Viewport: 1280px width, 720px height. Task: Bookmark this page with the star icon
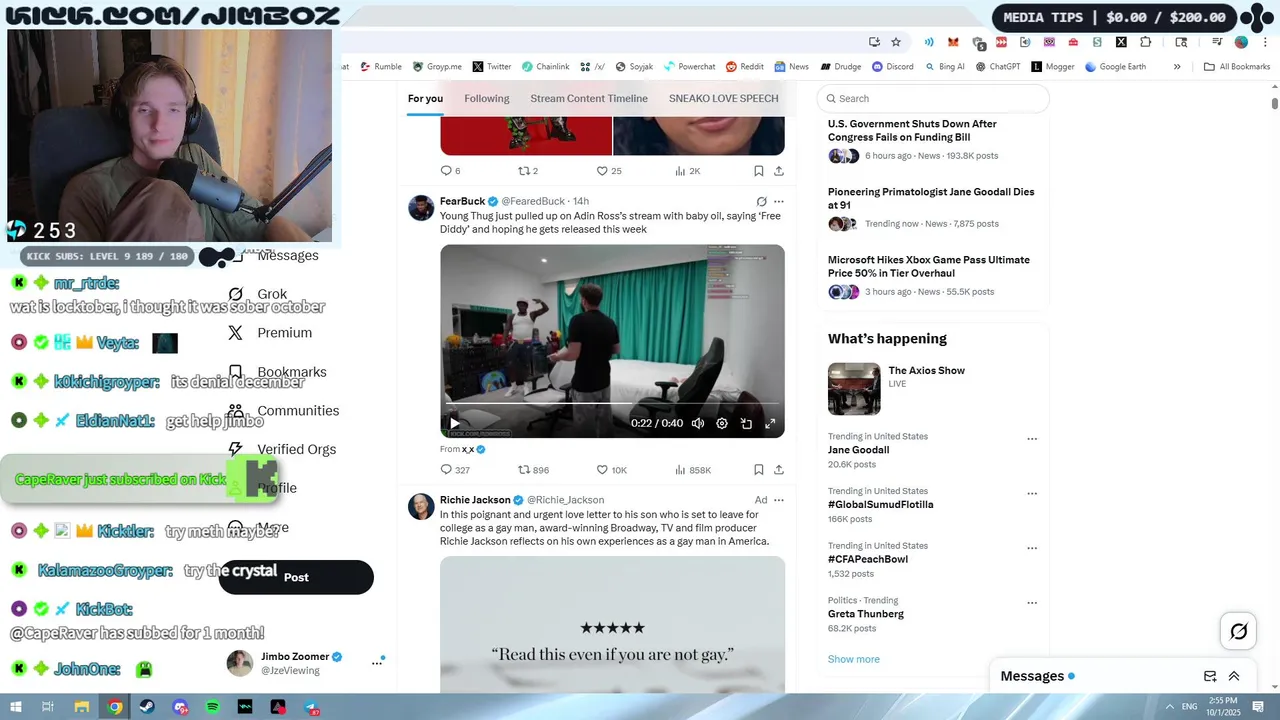896,42
